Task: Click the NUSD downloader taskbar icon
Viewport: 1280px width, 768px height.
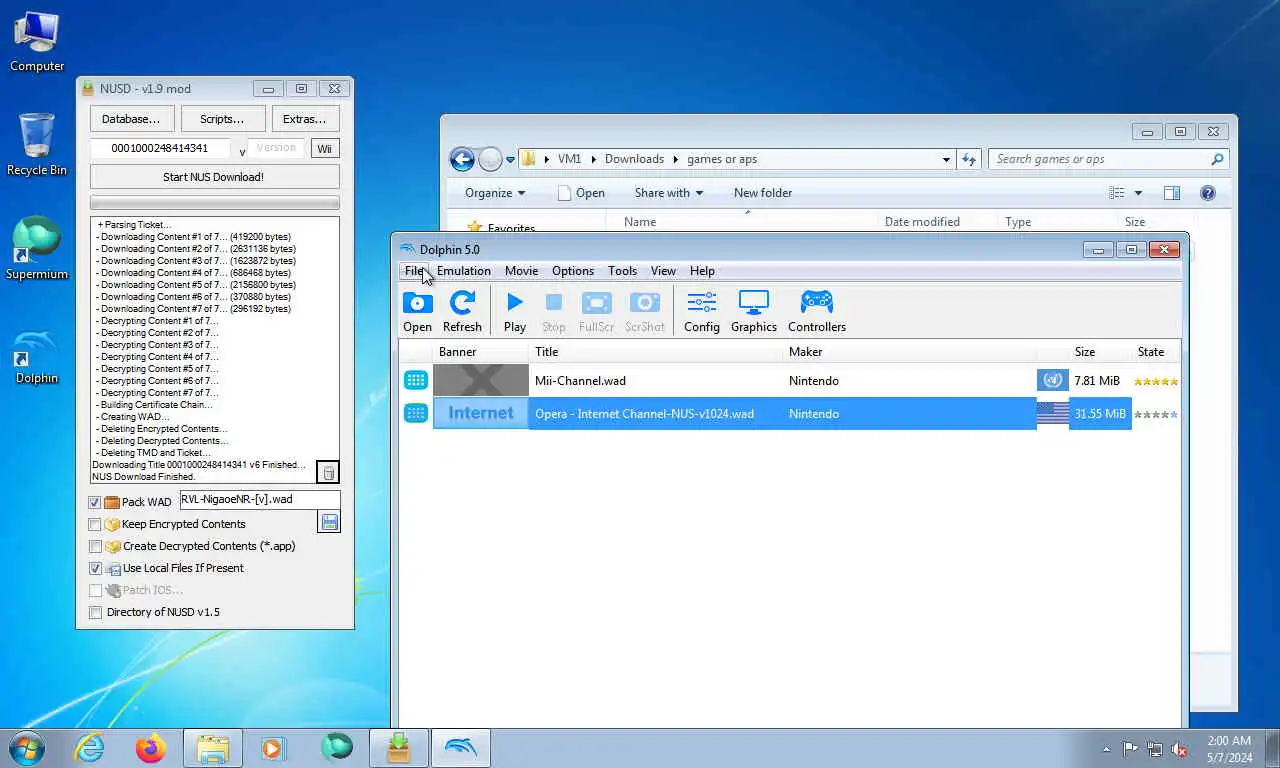Action: pos(399,748)
